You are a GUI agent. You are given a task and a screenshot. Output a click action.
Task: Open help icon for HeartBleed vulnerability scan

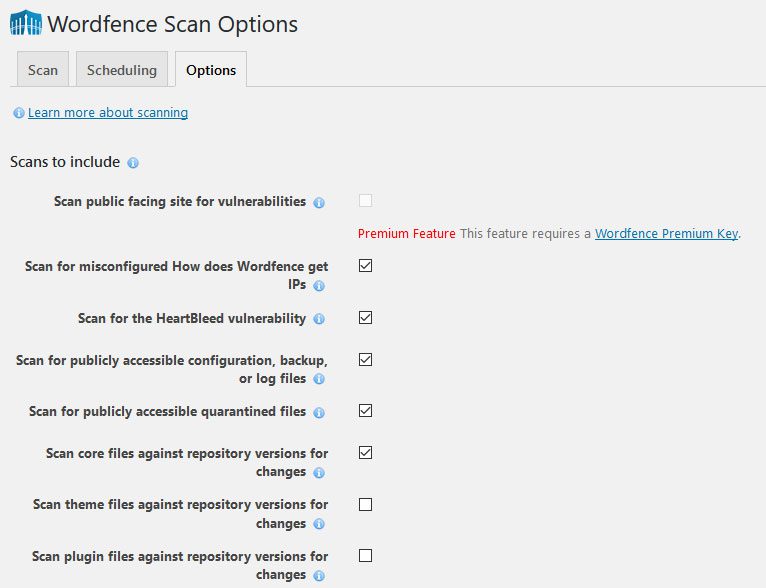tap(319, 319)
